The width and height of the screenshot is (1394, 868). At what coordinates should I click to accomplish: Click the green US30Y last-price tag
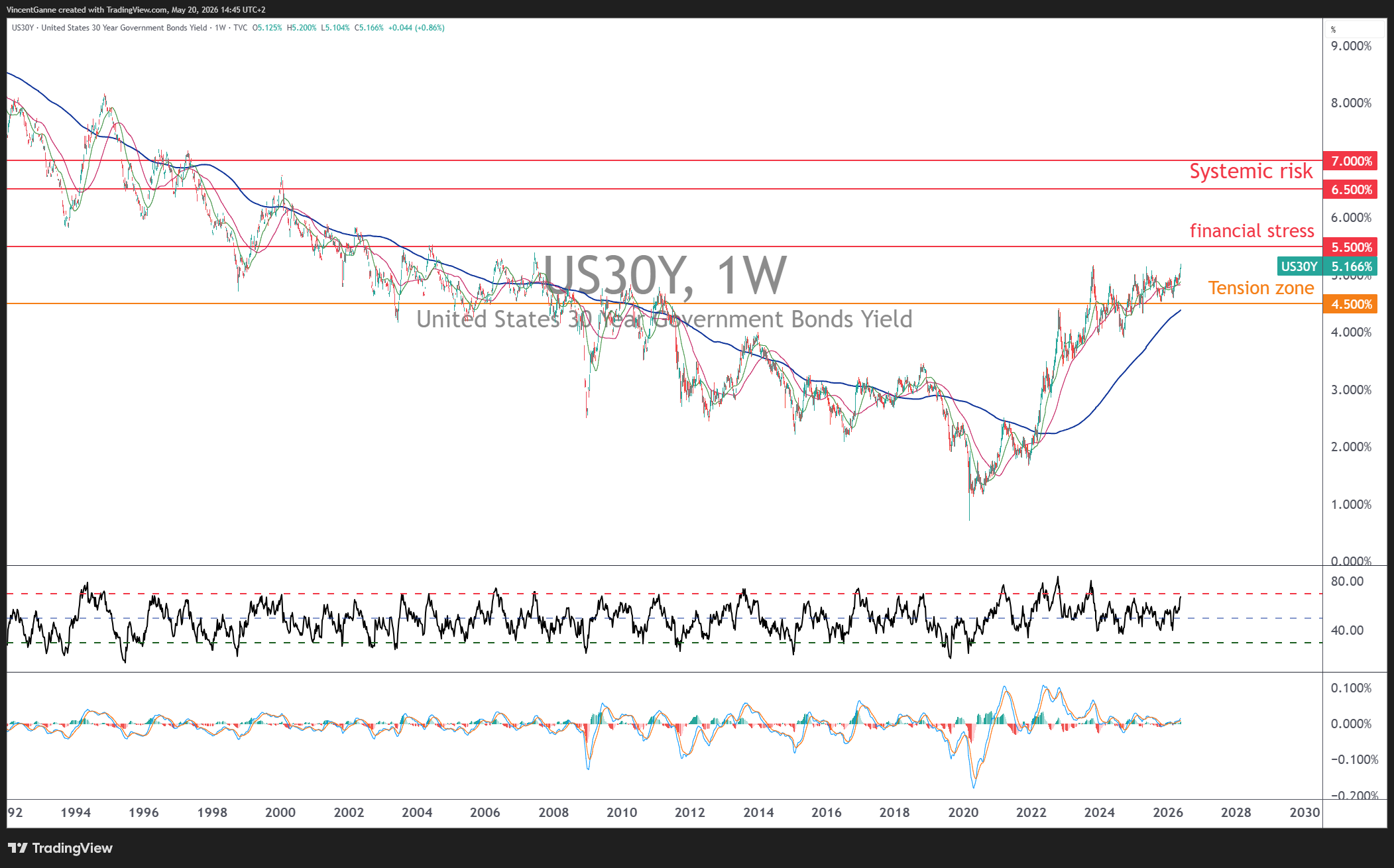[x=1299, y=266]
